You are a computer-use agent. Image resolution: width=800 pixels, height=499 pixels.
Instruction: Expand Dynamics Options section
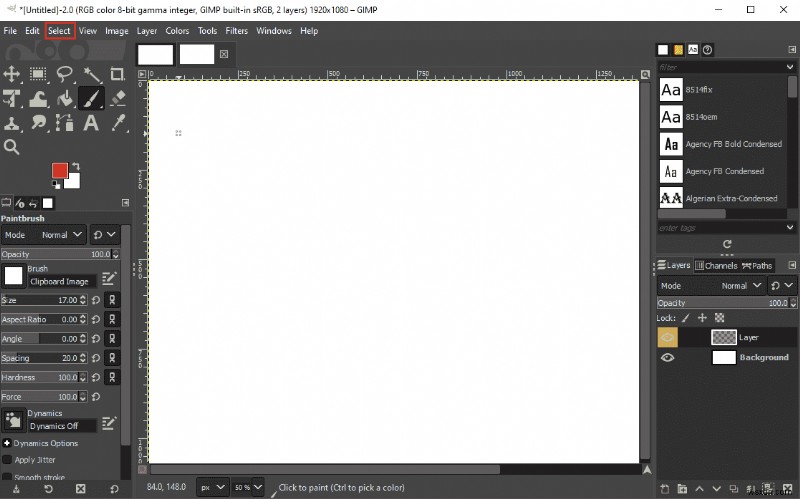pos(7,443)
